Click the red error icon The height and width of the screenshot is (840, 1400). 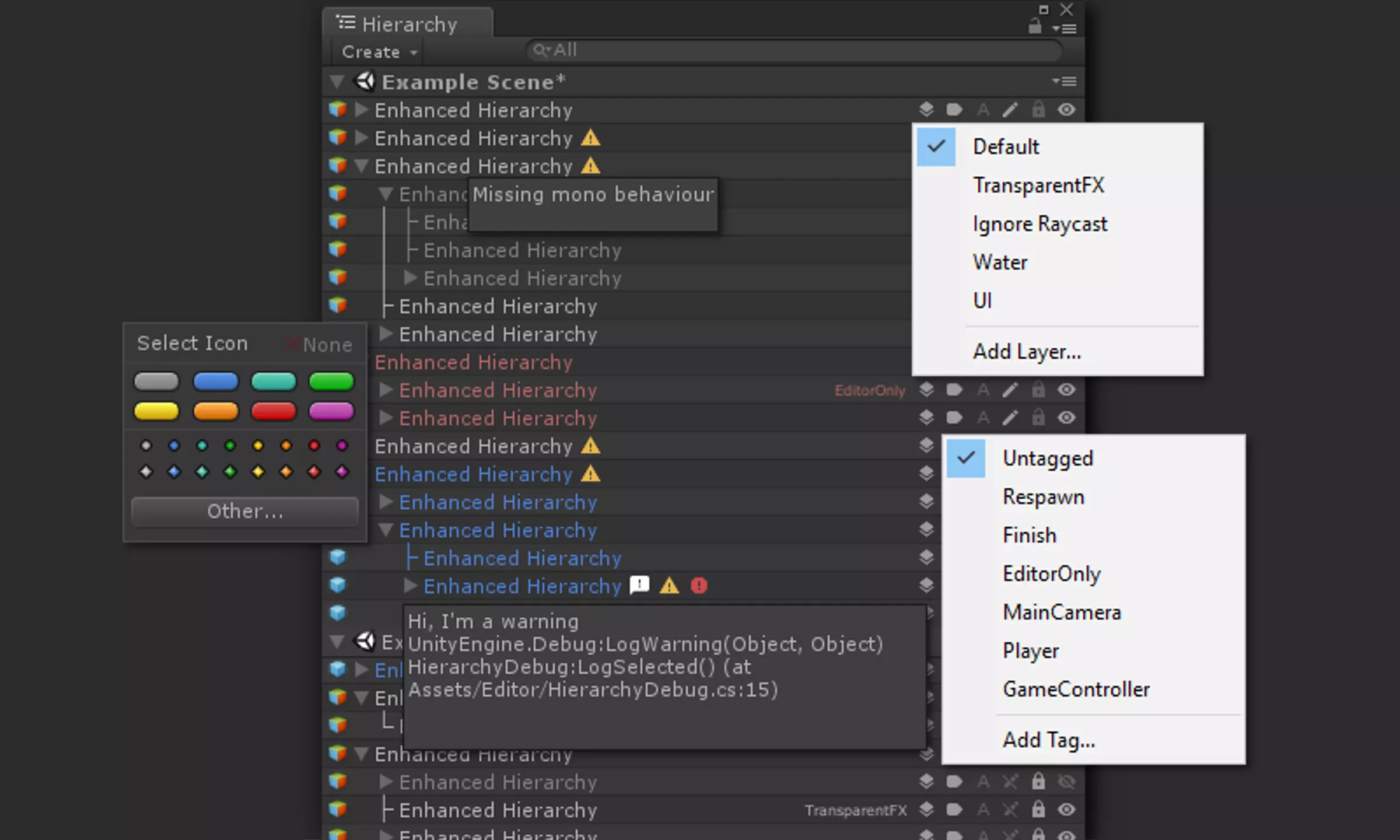699,585
